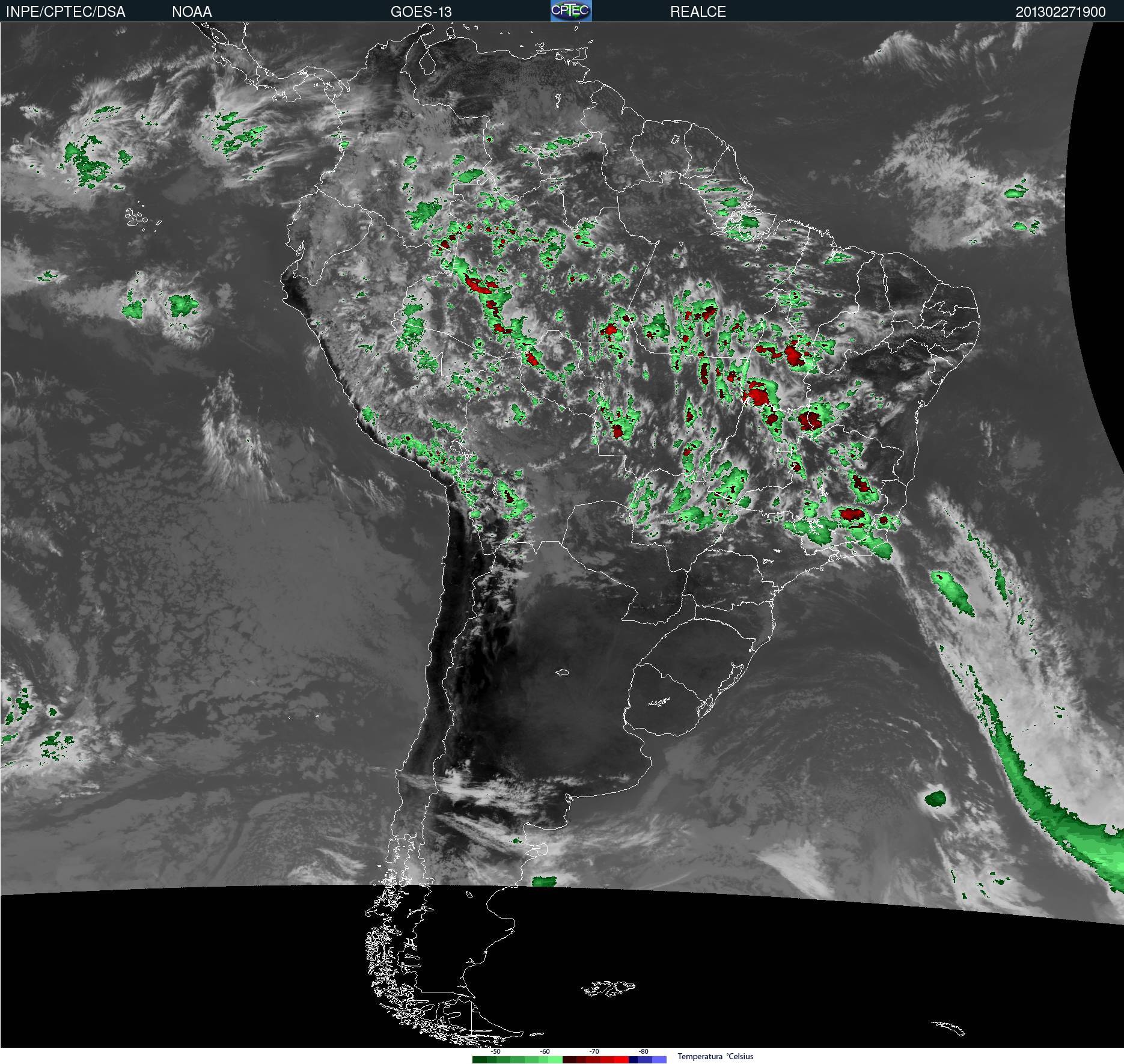Pick the lightest green swatch in the legend

[x=555, y=1060]
